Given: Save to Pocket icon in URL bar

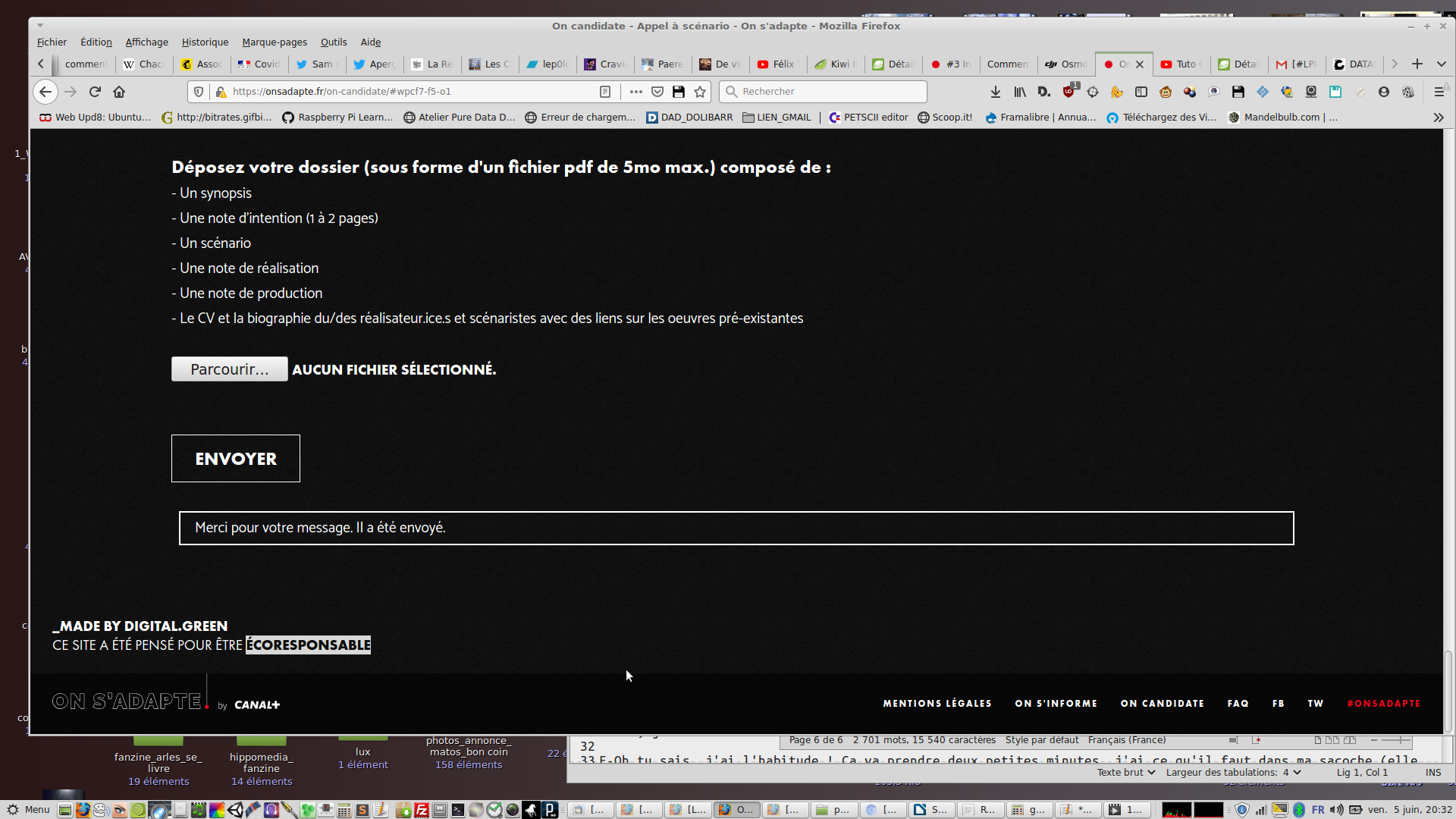Looking at the screenshot, I should [x=657, y=92].
